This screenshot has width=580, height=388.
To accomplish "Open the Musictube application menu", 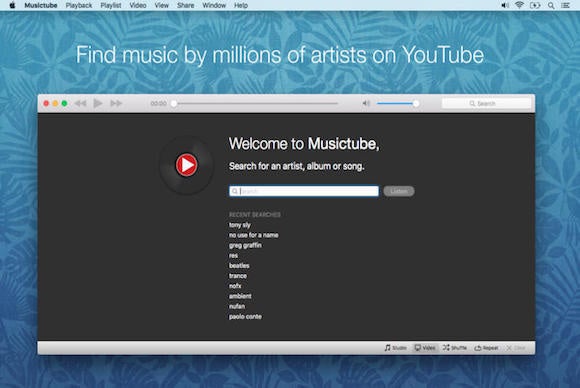I will [41, 6].
